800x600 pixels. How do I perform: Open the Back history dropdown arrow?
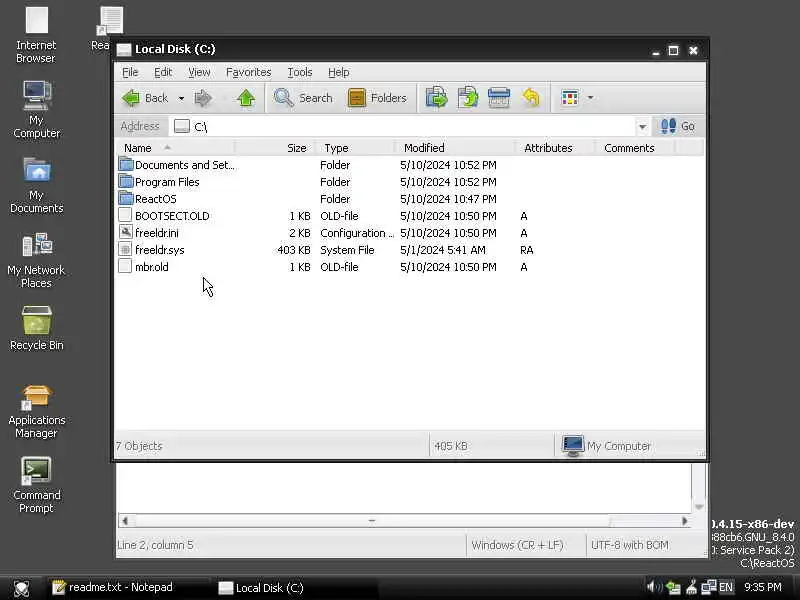(181, 98)
